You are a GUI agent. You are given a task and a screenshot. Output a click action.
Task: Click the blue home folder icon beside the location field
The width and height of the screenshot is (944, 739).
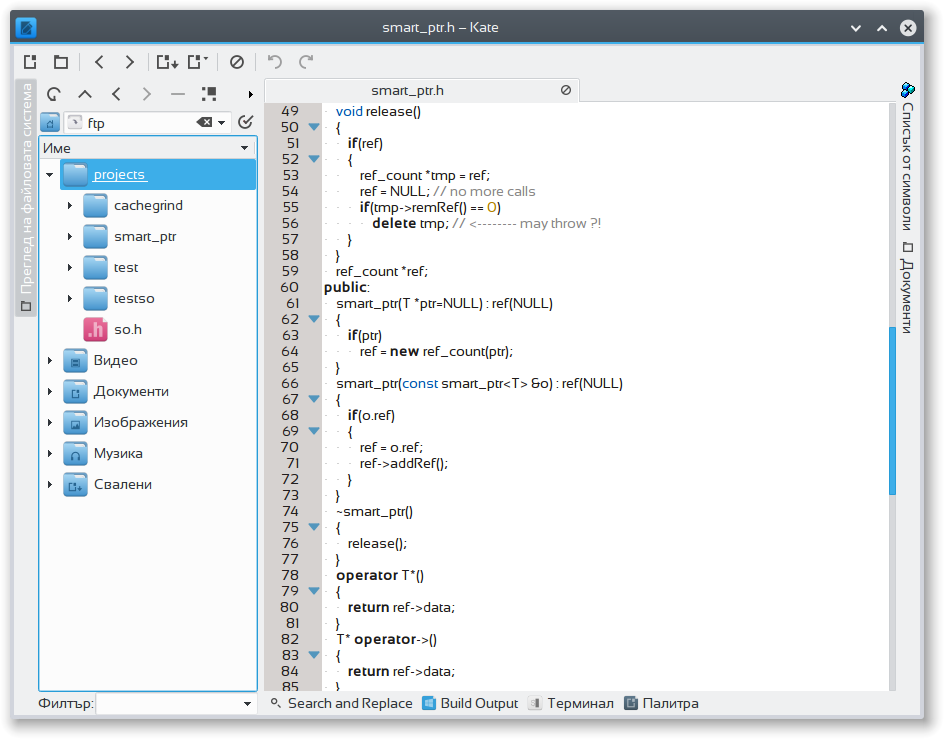click(50, 123)
